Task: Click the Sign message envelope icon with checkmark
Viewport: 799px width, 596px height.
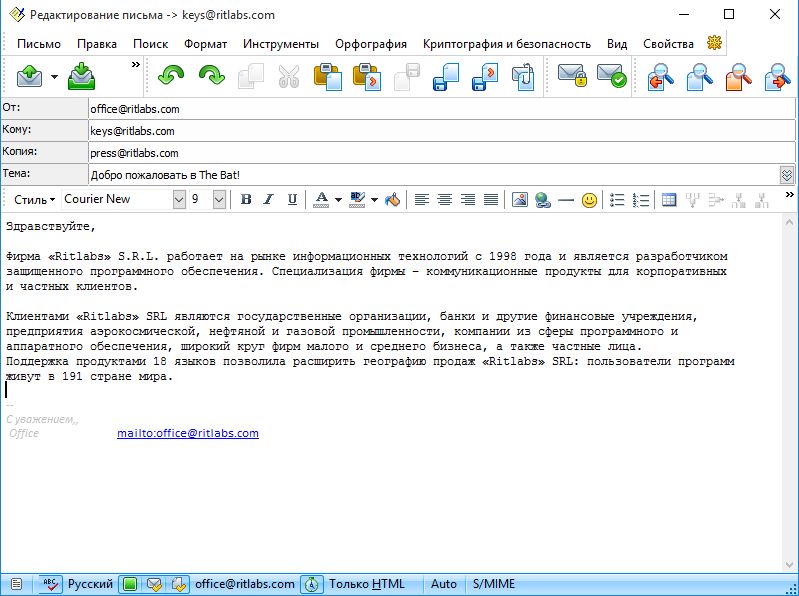Action: (611, 76)
